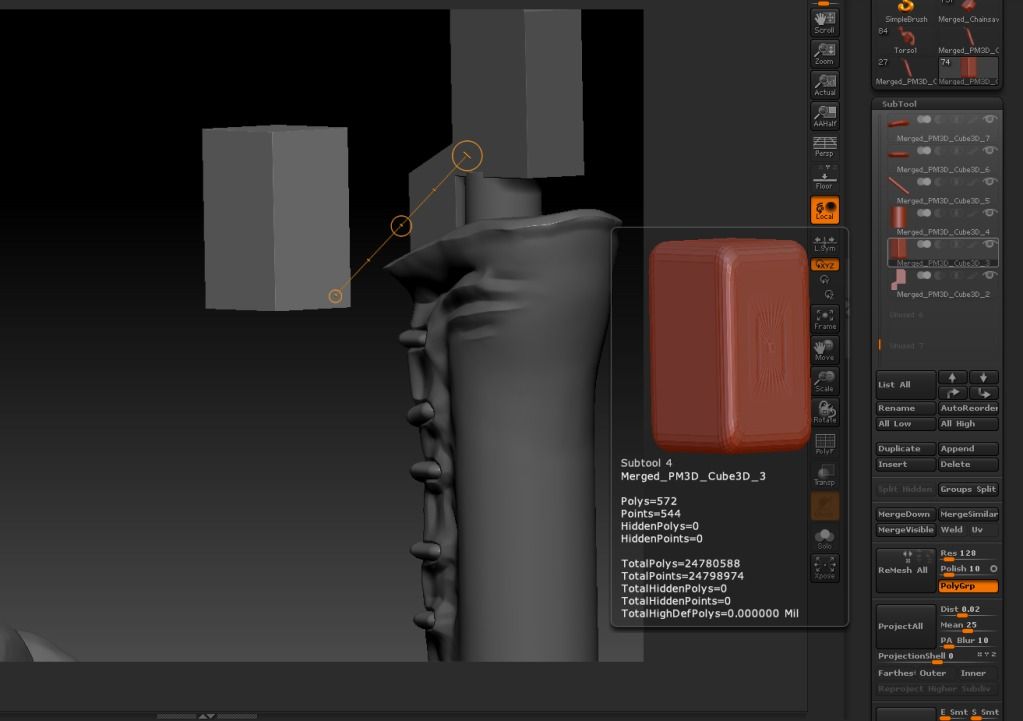This screenshot has height=721, width=1023.
Task: Set view to Actual size
Action: pyautogui.click(x=824, y=85)
